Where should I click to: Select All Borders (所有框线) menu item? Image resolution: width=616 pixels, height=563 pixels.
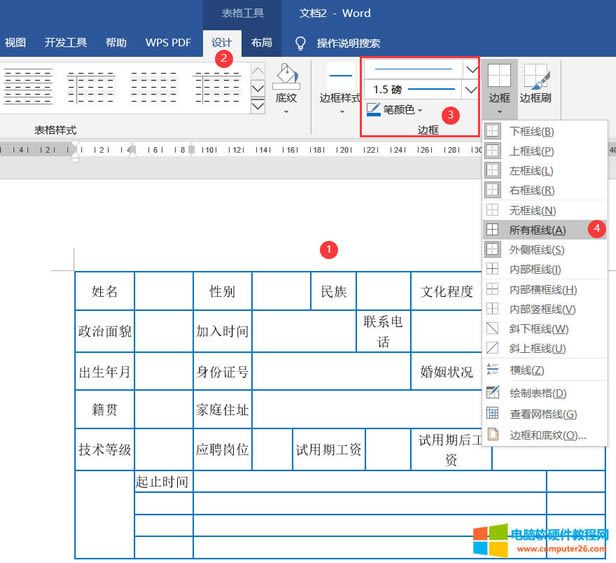point(537,230)
